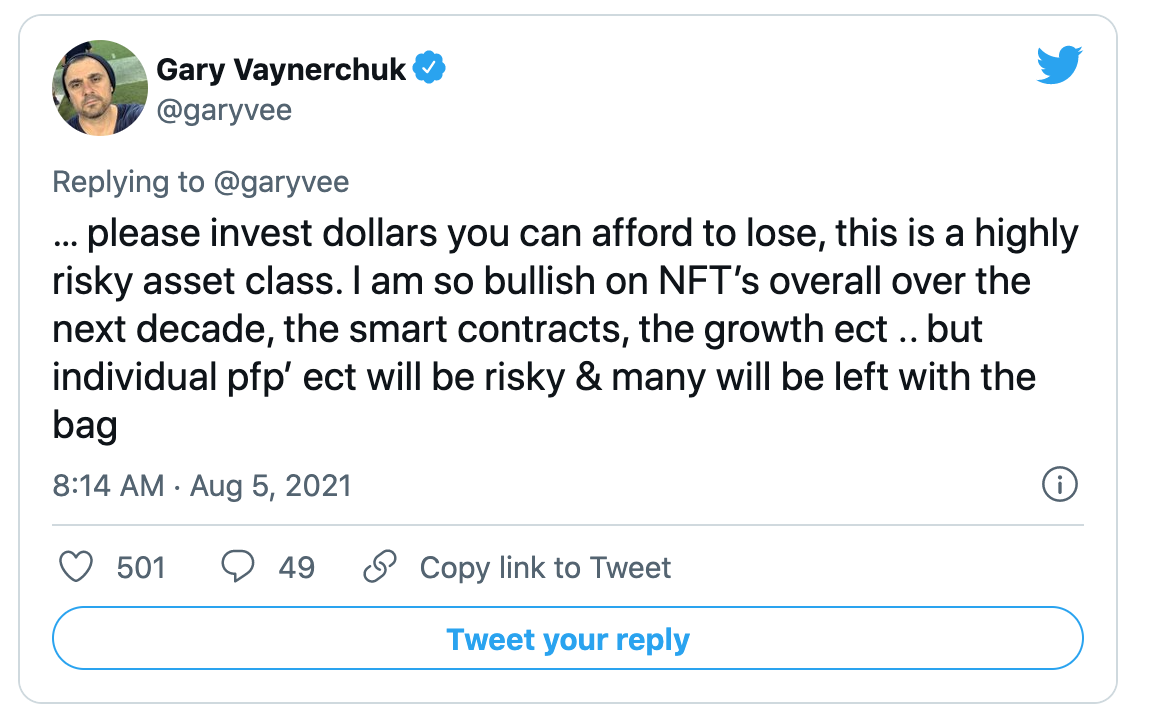Click the chain link icon
1156x714 pixels.
tap(379, 567)
